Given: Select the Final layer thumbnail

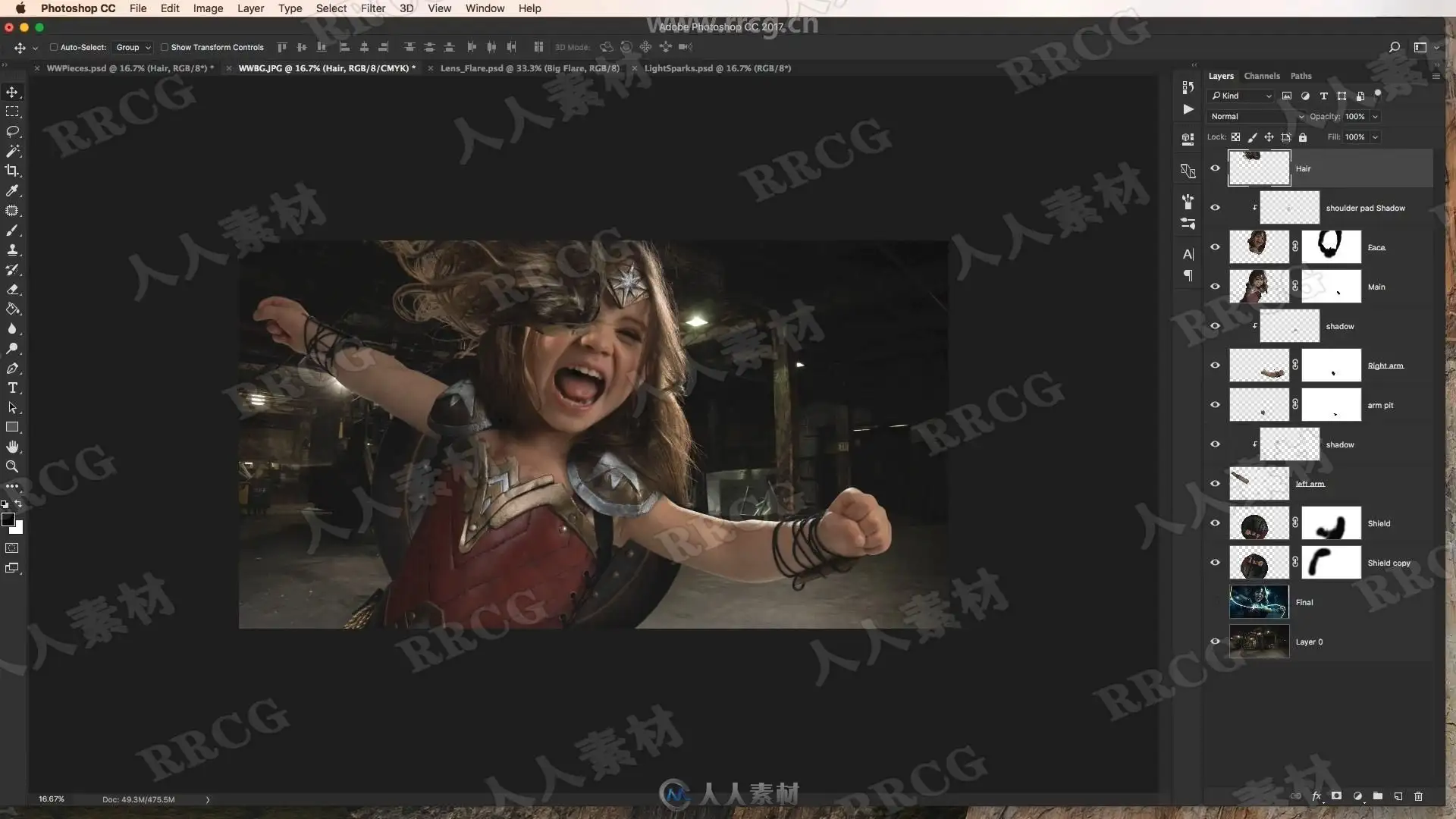Looking at the screenshot, I should coord(1258,602).
